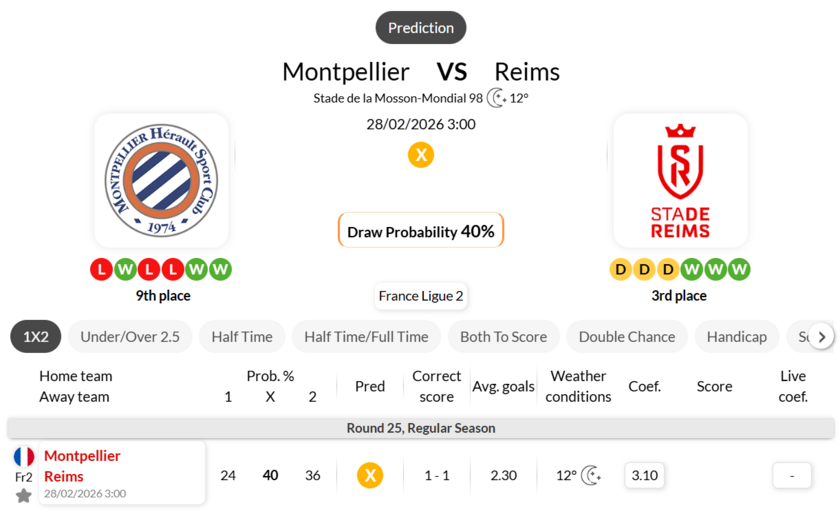Open the Half Time tab
The image size is (840, 518).
pyautogui.click(x=242, y=337)
